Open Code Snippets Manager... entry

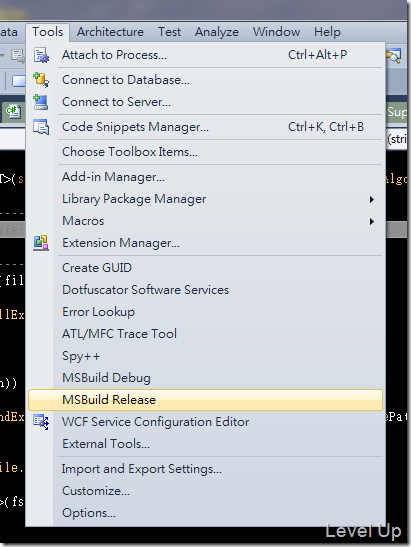tap(206, 127)
